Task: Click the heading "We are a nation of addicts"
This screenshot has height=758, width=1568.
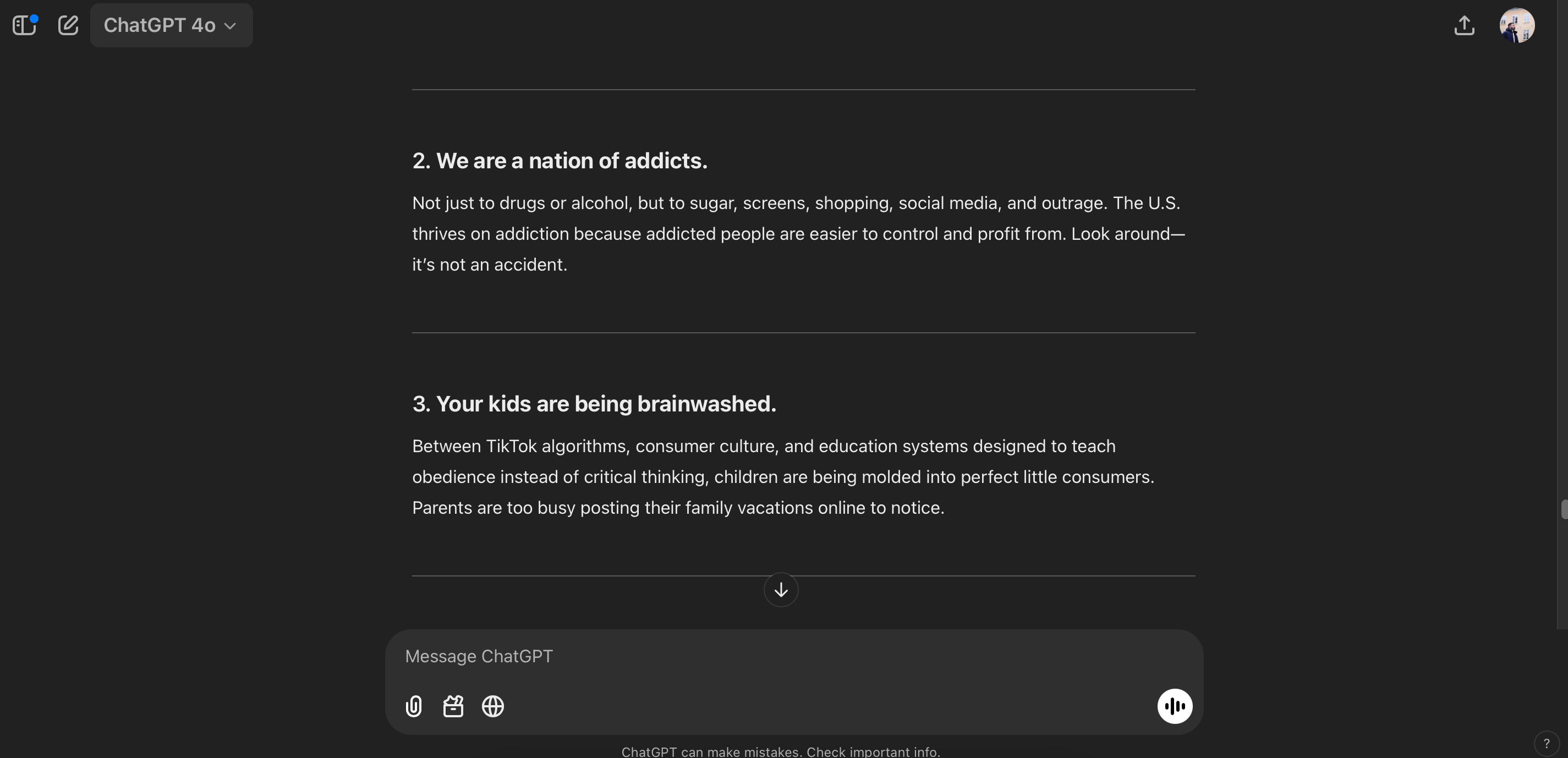Action: point(560,161)
